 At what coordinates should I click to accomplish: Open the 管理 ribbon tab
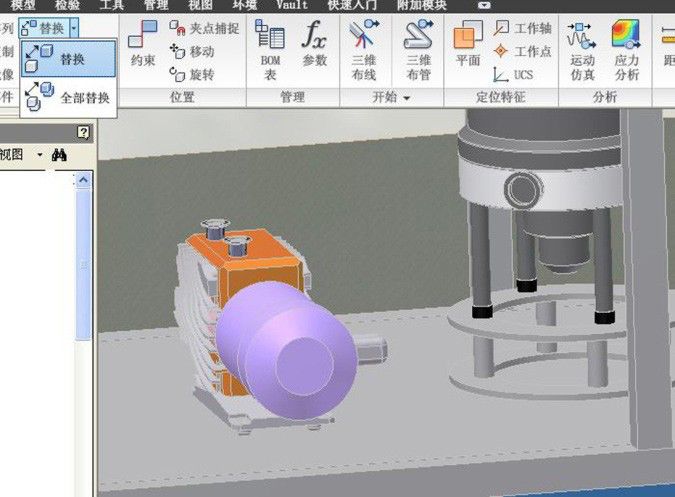156,5
